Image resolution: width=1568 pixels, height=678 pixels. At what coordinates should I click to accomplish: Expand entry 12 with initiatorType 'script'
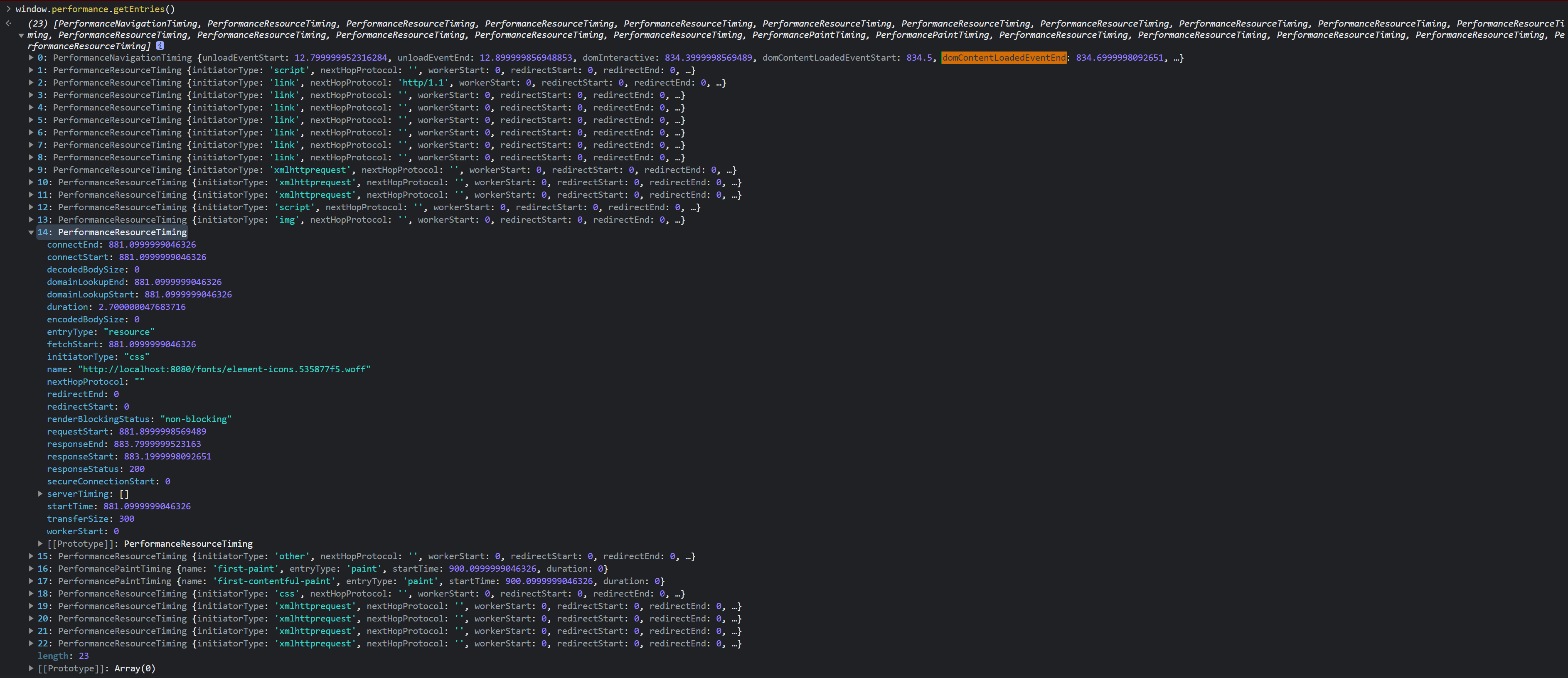pos(31,208)
